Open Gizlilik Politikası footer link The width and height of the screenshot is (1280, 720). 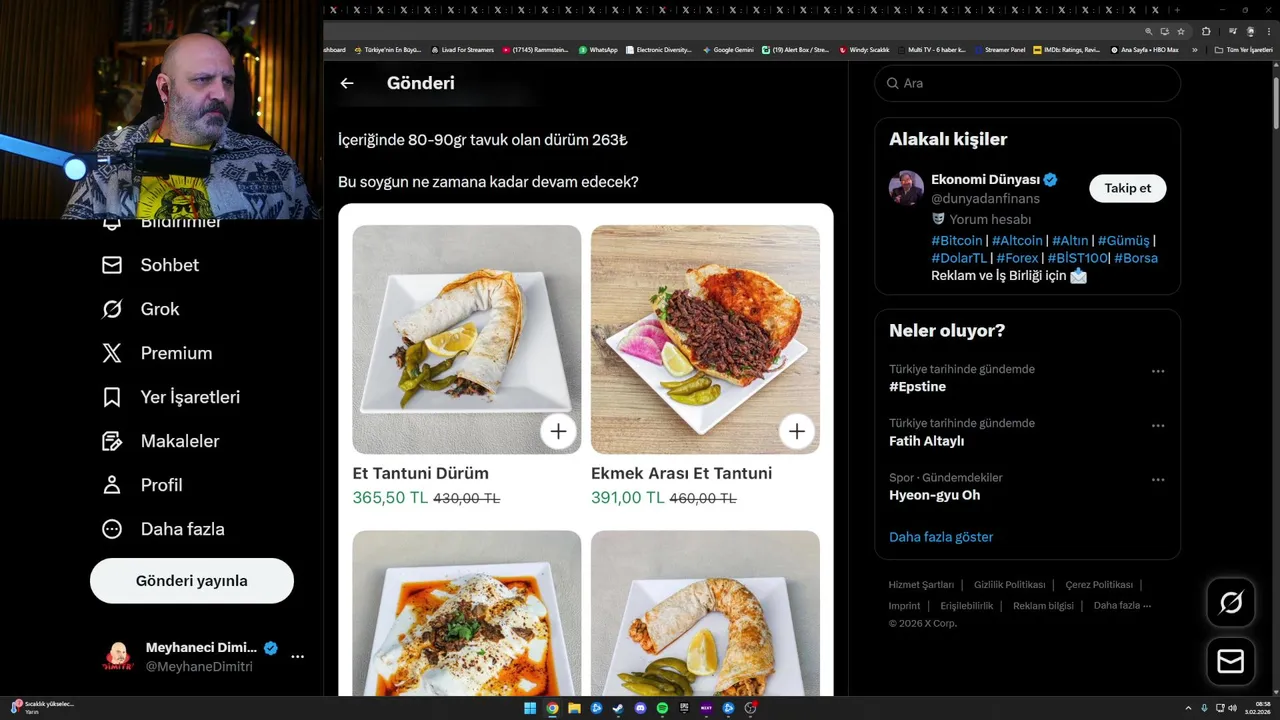tap(1009, 585)
